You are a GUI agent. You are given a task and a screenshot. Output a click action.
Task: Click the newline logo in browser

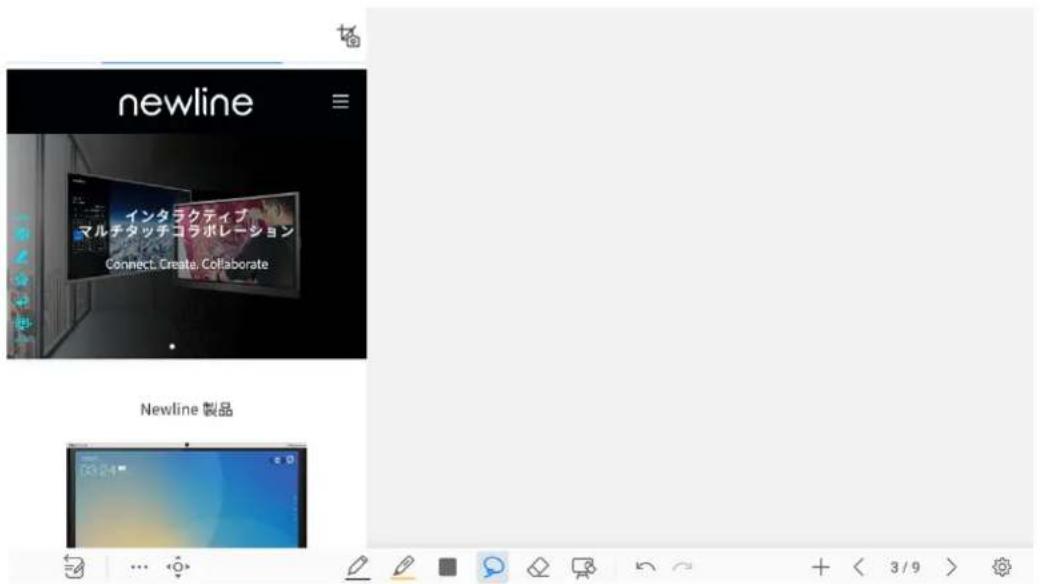186,102
